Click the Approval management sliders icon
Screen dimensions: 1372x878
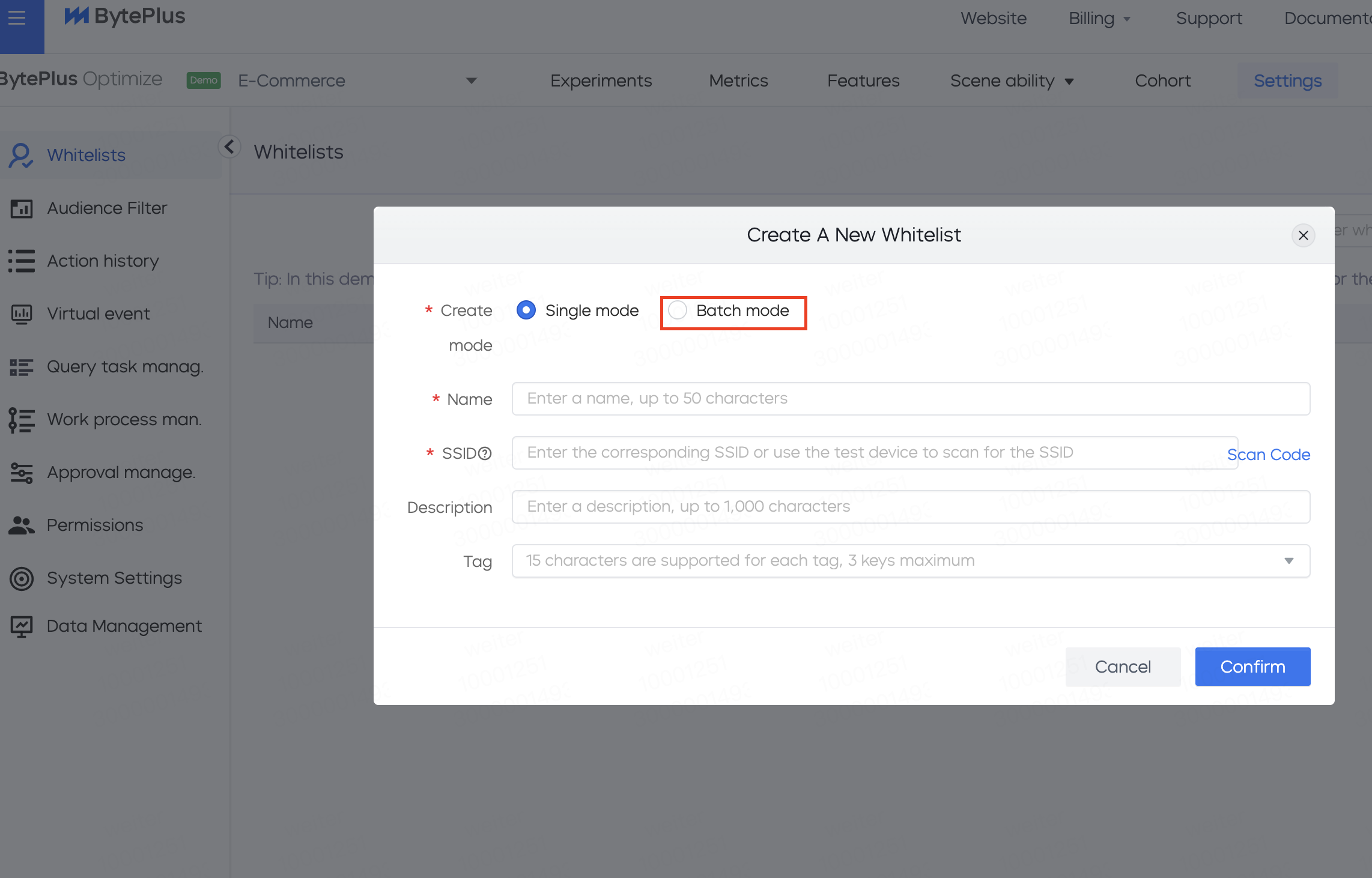click(x=22, y=473)
